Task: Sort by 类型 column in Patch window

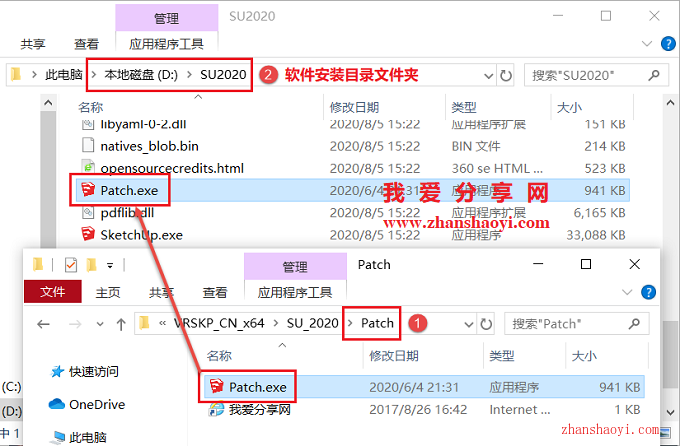Action: (502, 356)
